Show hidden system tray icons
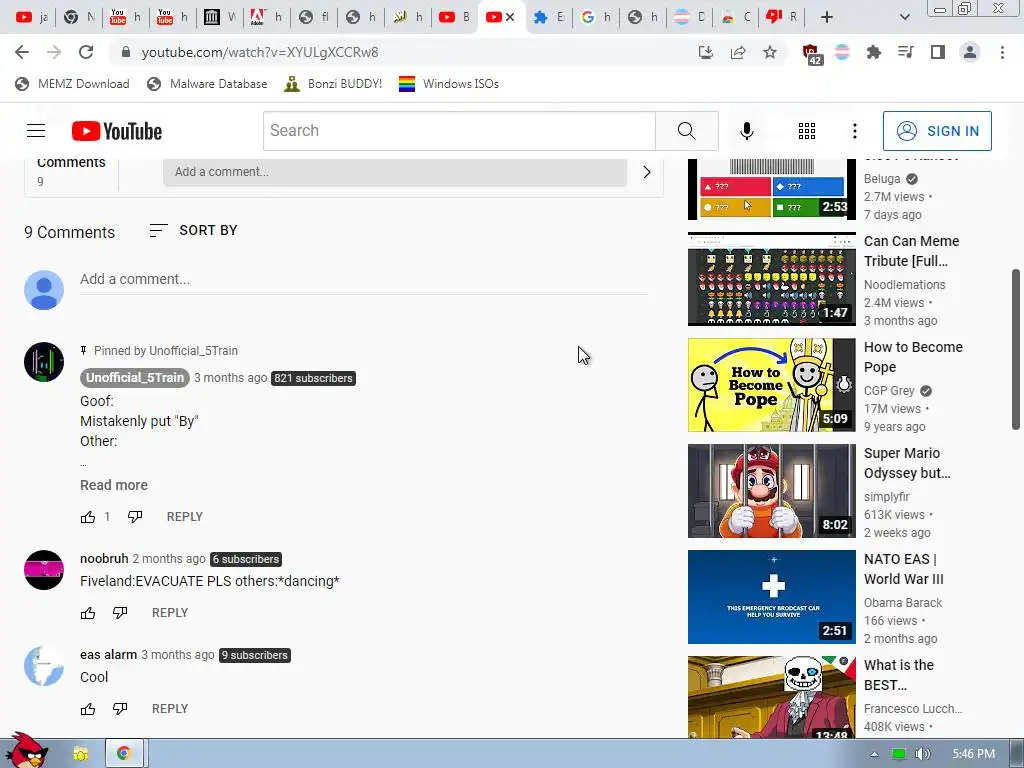 click(874, 754)
